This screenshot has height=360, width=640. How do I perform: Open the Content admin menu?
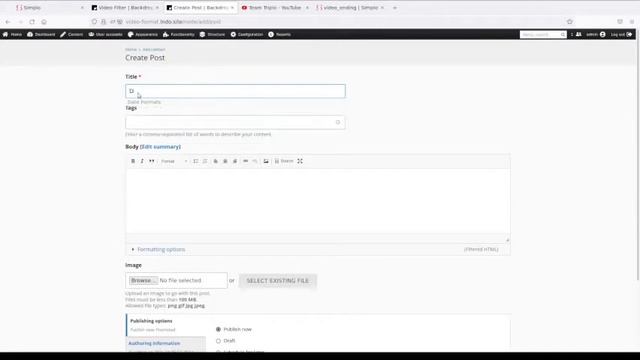pos(71,35)
